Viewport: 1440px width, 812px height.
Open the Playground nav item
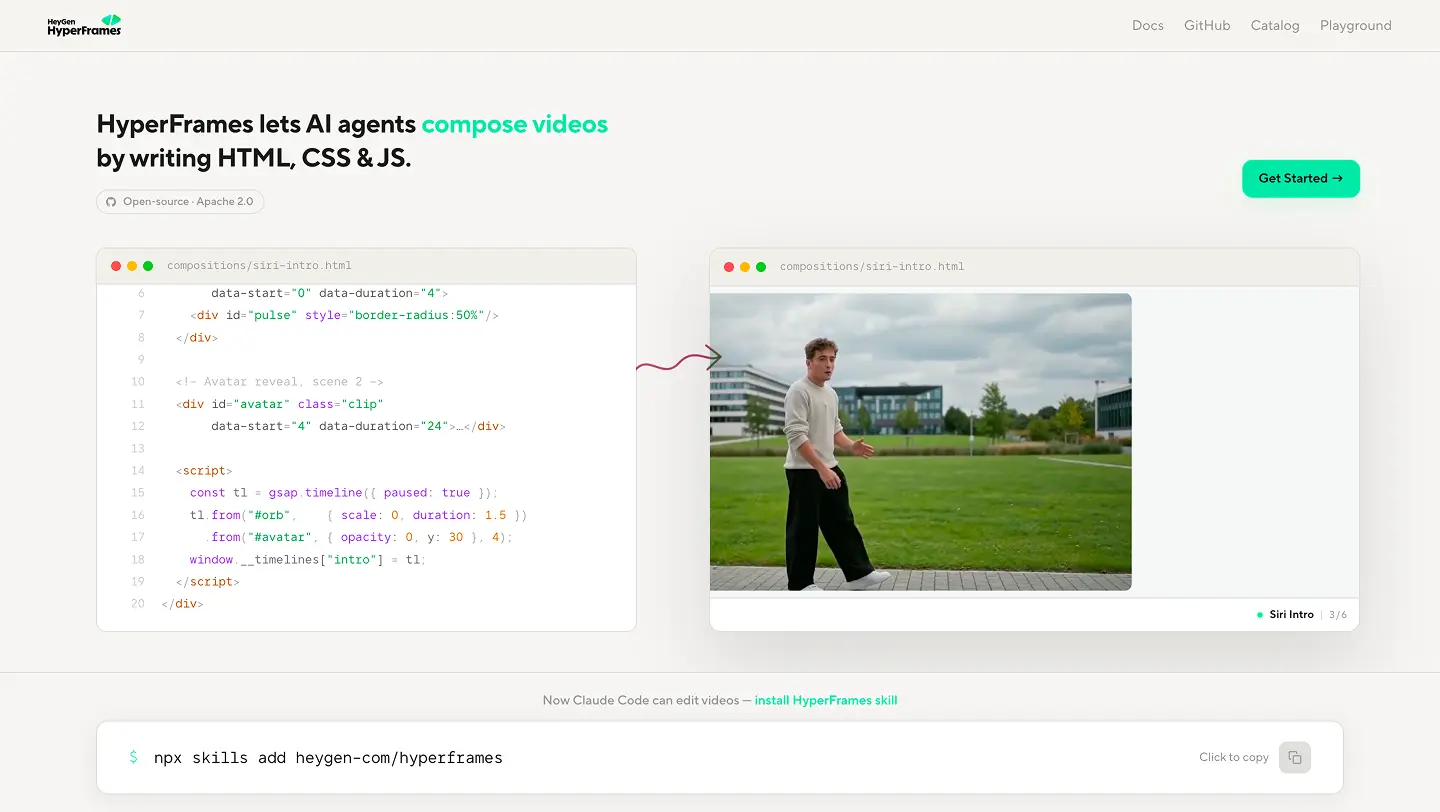[x=1356, y=25]
